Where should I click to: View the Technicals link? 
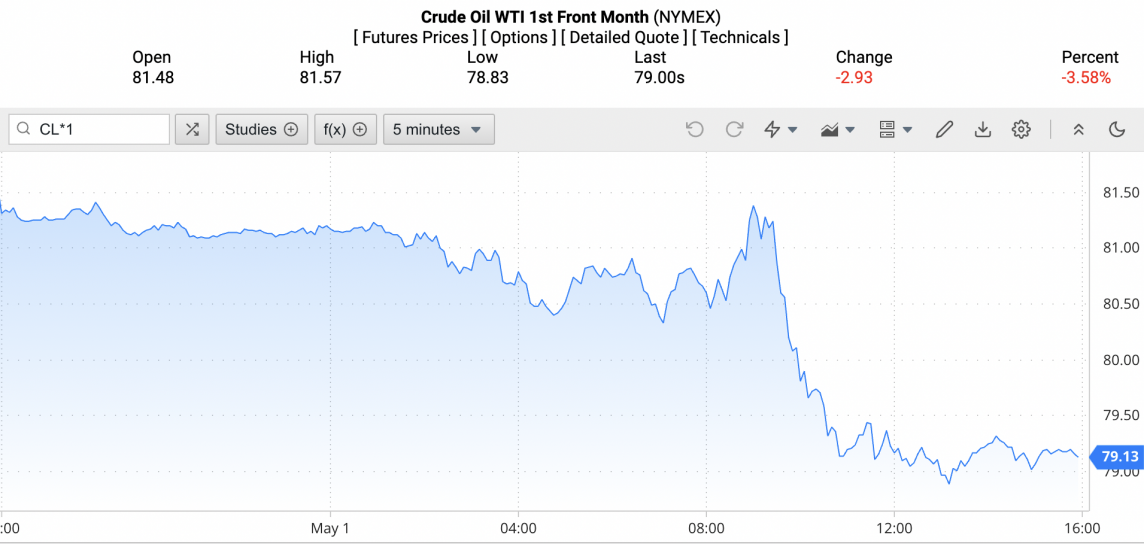coord(740,37)
